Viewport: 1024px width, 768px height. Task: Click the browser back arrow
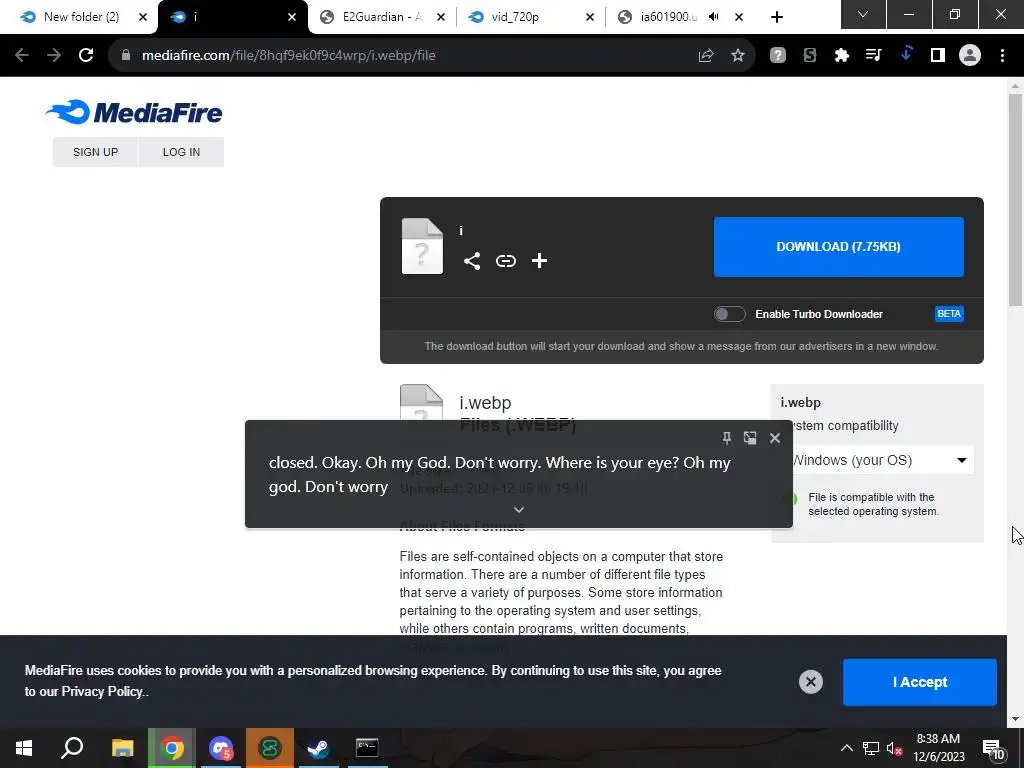22,56
